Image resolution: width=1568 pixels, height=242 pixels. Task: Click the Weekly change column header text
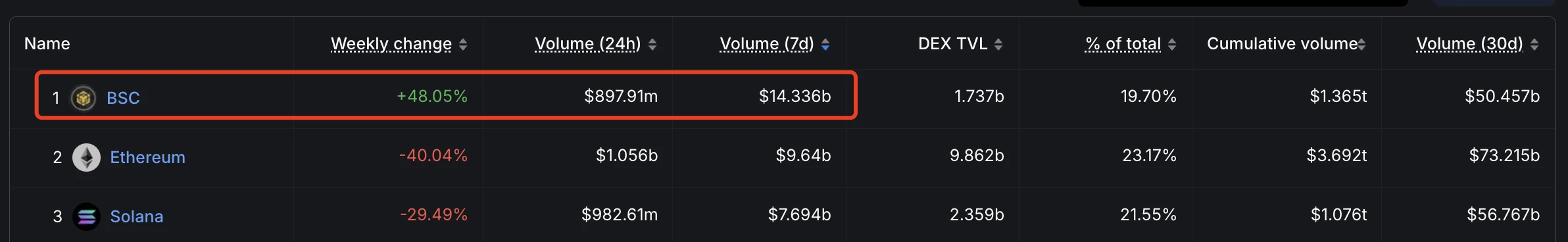click(391, 43)
